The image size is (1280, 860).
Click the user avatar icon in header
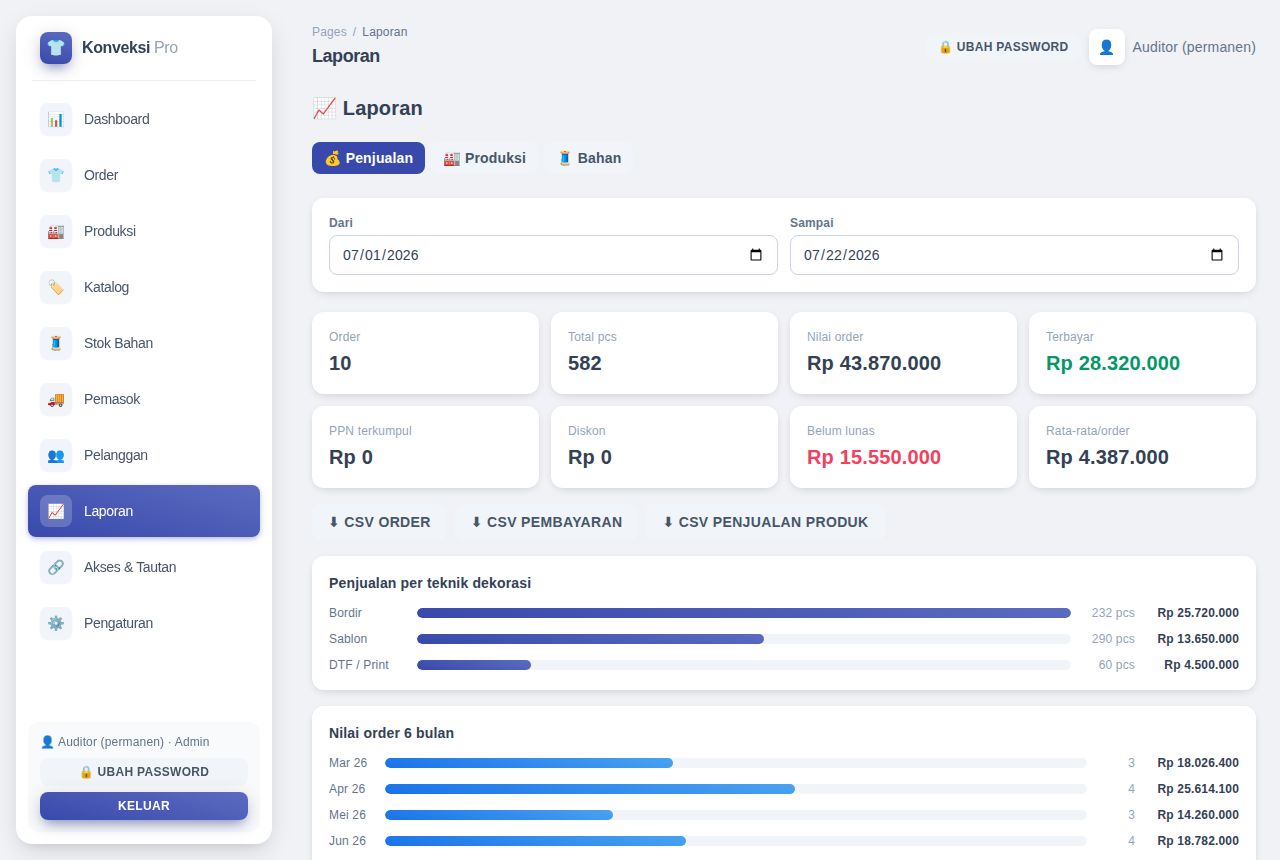point(1107,47)
